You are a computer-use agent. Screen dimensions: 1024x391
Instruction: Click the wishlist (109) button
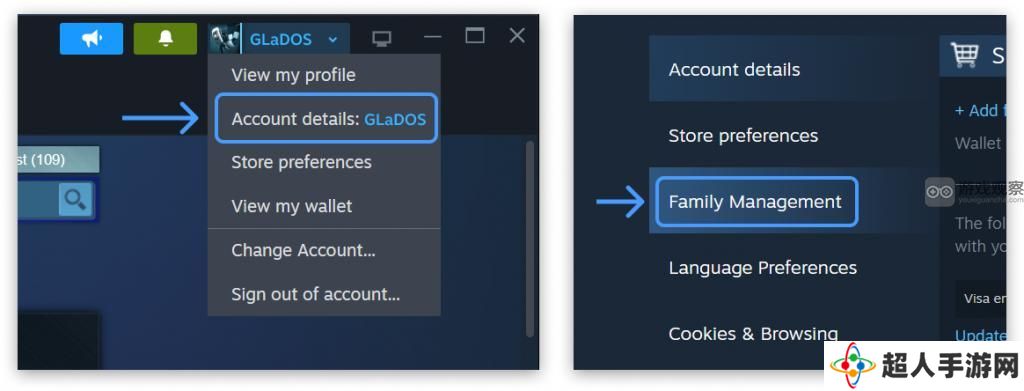(x=59, y=159)
